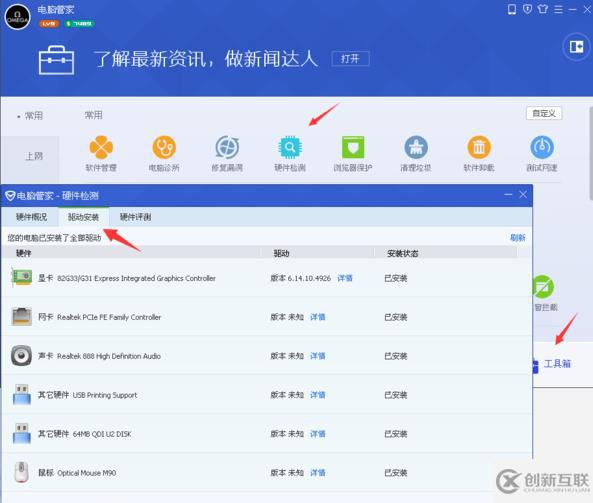Switch to the 硬件评测 tab

click(135, 217)
